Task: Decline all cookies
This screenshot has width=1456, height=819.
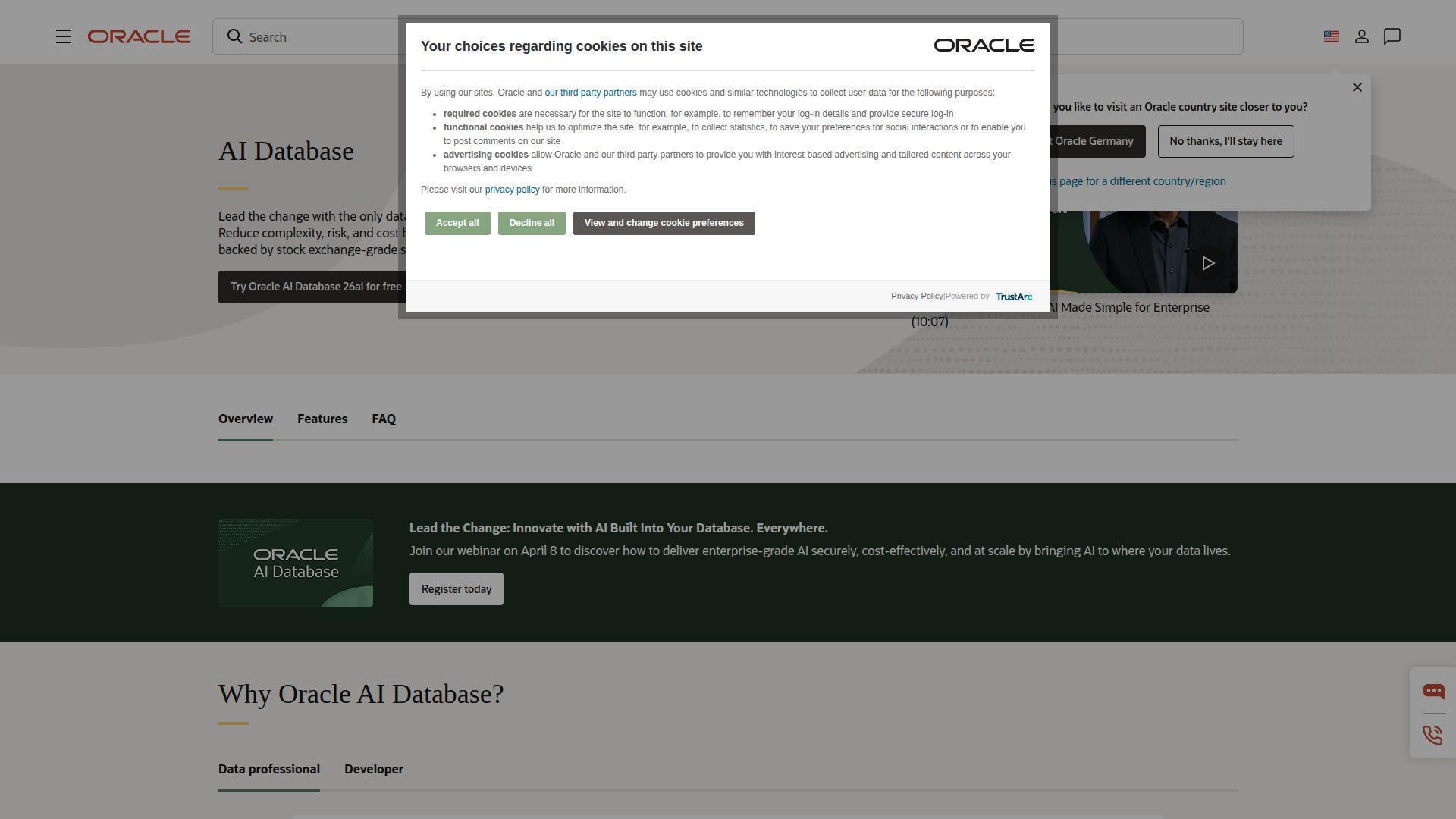Action: pos(531,223)
